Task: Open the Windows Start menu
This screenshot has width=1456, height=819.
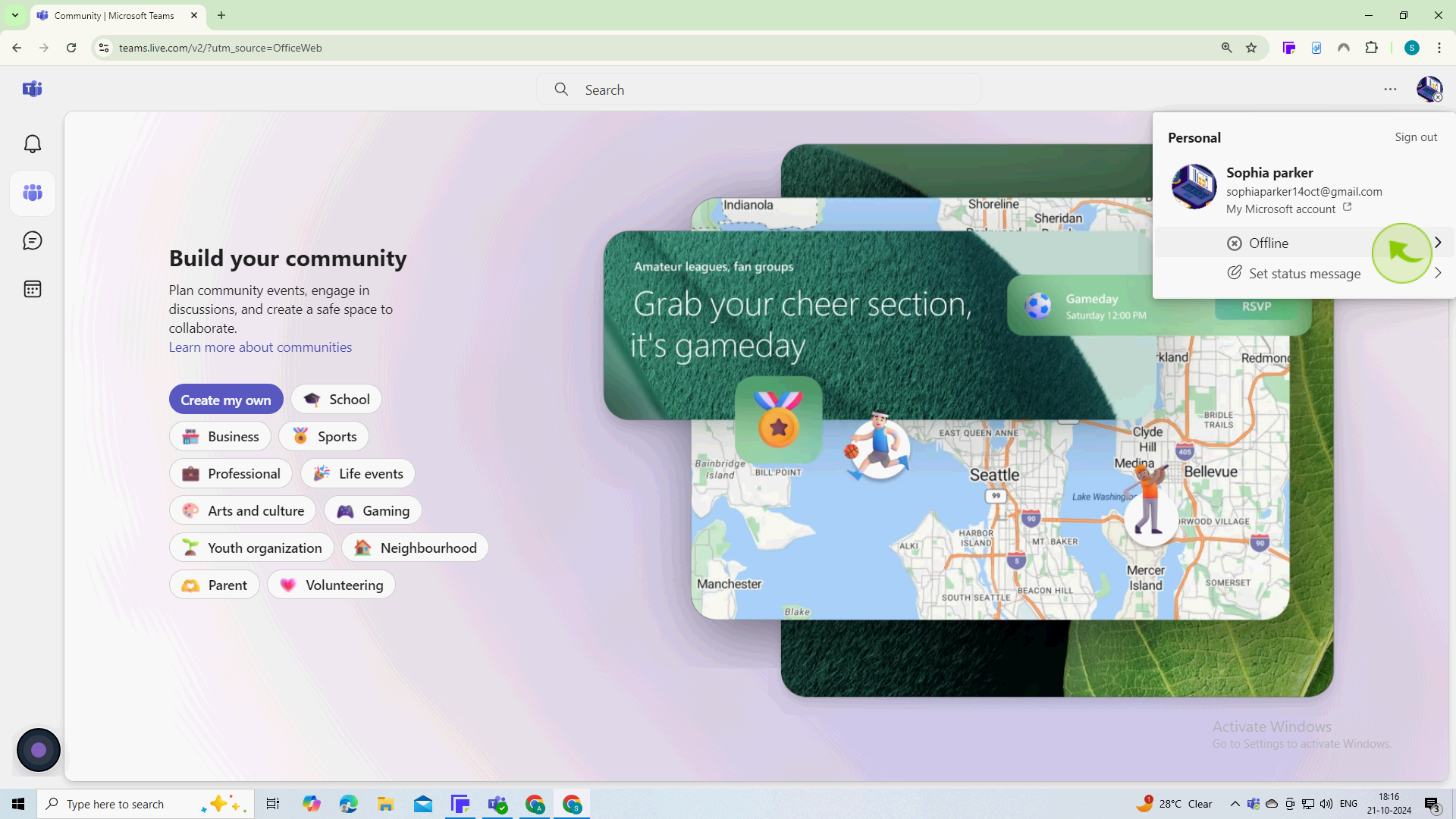Action: 18,804
